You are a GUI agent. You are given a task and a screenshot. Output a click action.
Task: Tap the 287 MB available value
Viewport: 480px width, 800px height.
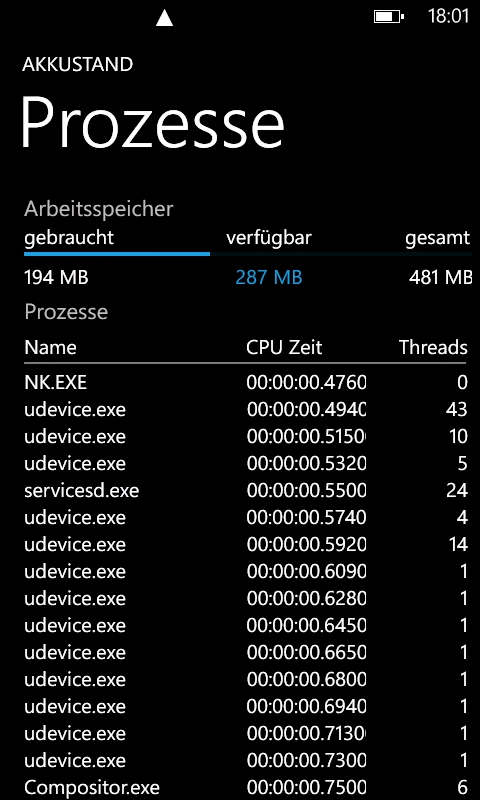269,278
